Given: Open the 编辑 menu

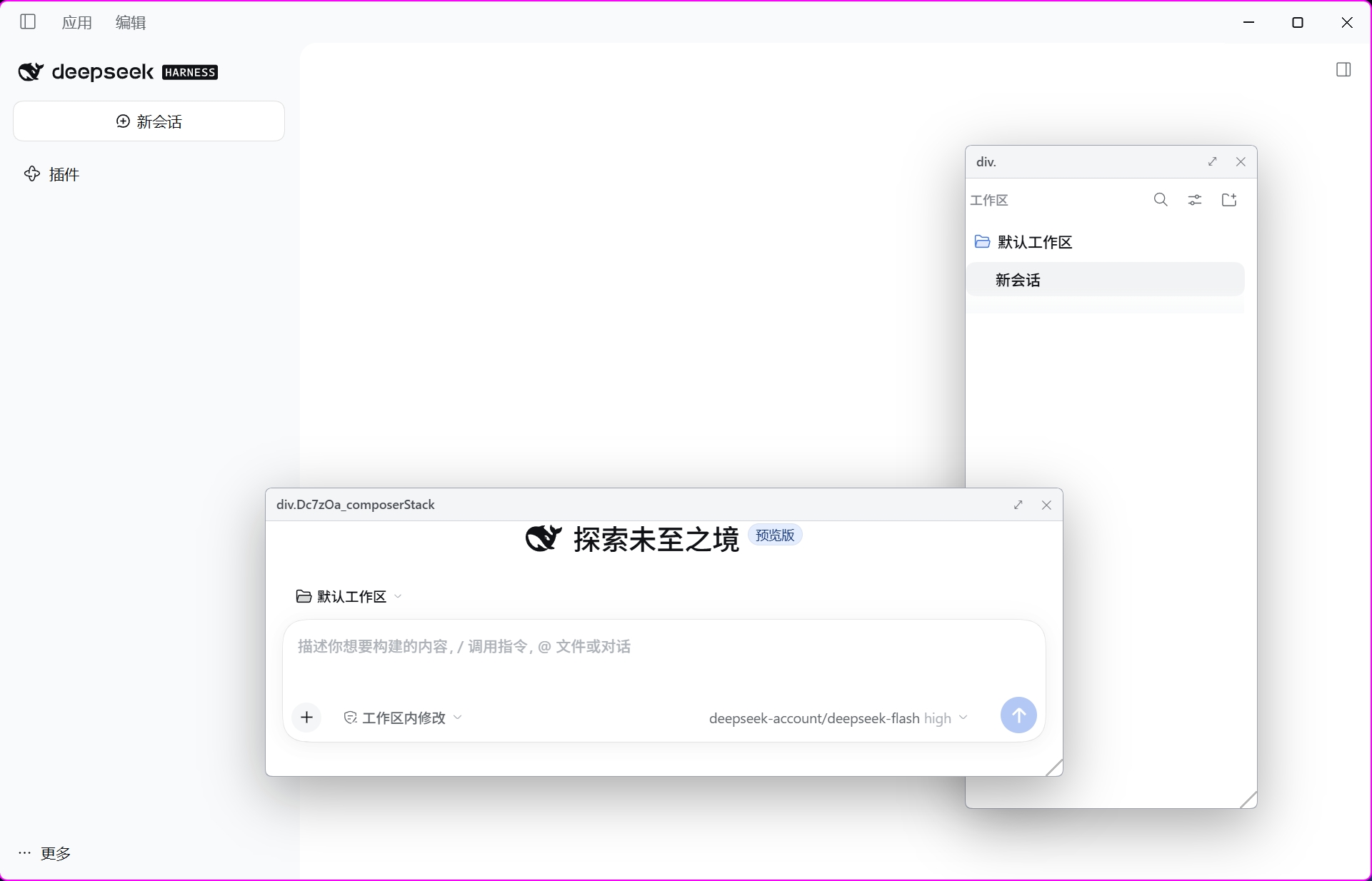Looking at the screenshot, I should (131, 23).
